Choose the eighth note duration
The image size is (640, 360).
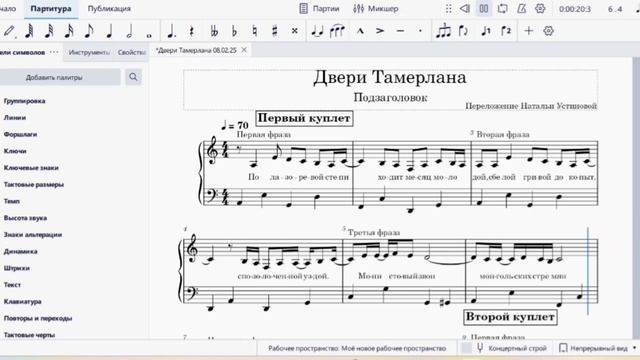89,31
